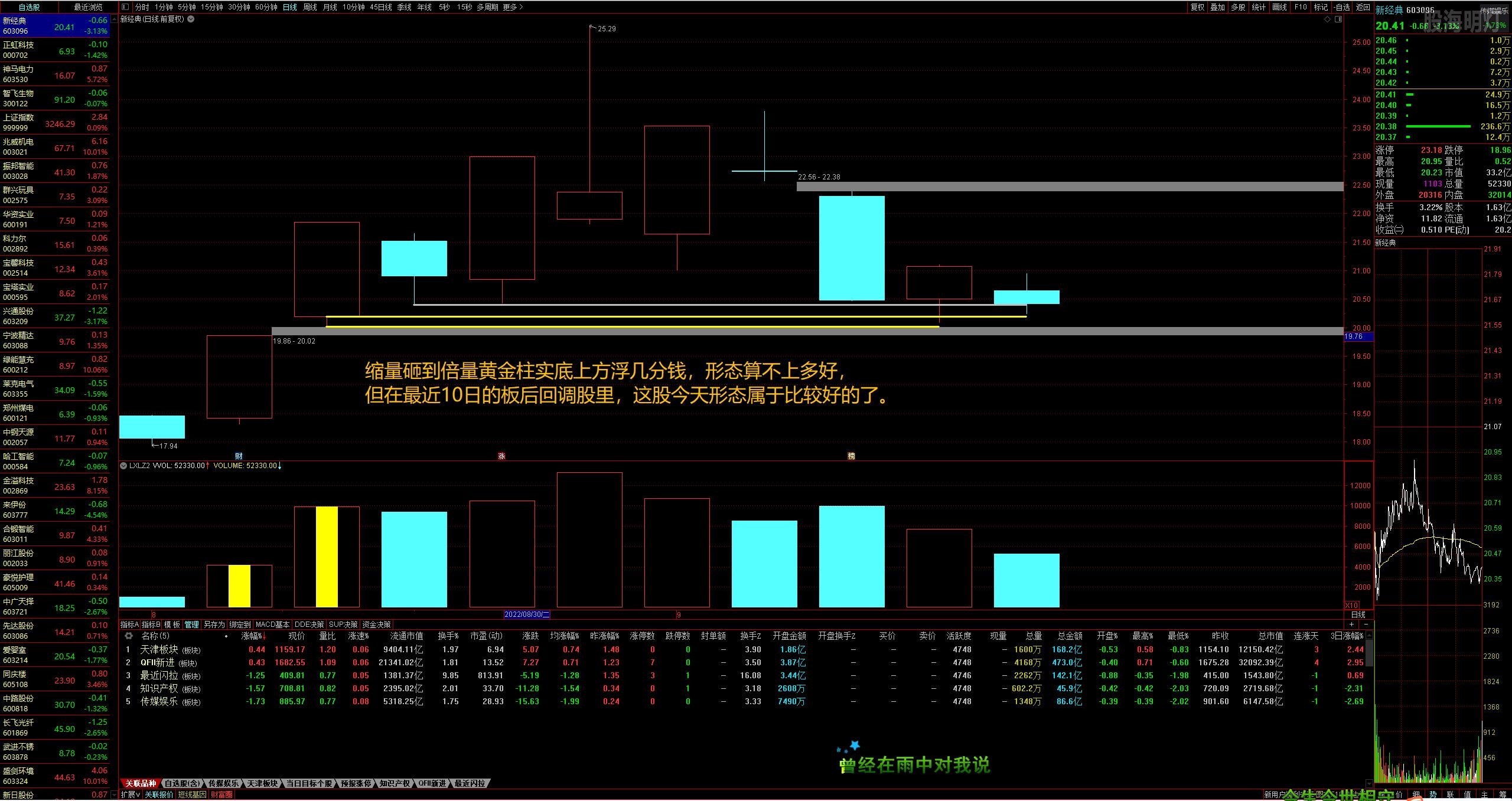Toggle the right side panel icon
Image resolution: width=1512 pixels, height=801 pixels.
[x=1338, y=19]
